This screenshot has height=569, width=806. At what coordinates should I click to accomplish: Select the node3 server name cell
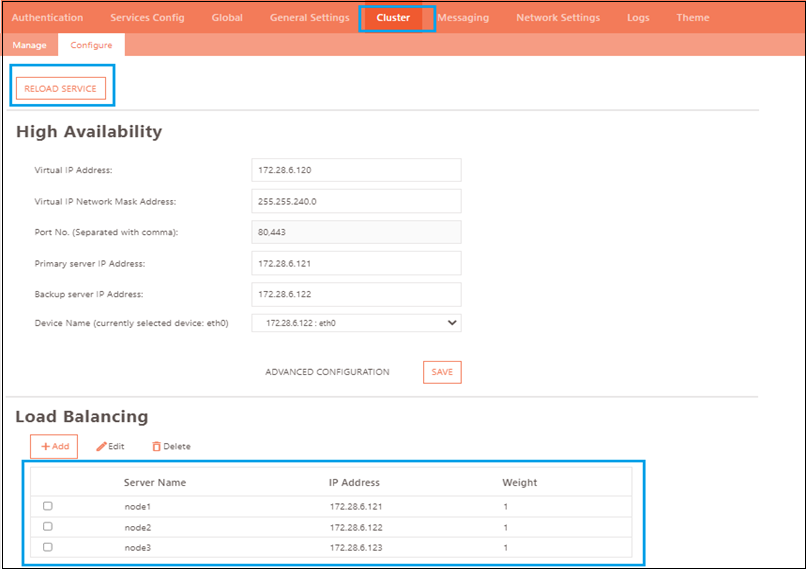[x=138, y=548]
